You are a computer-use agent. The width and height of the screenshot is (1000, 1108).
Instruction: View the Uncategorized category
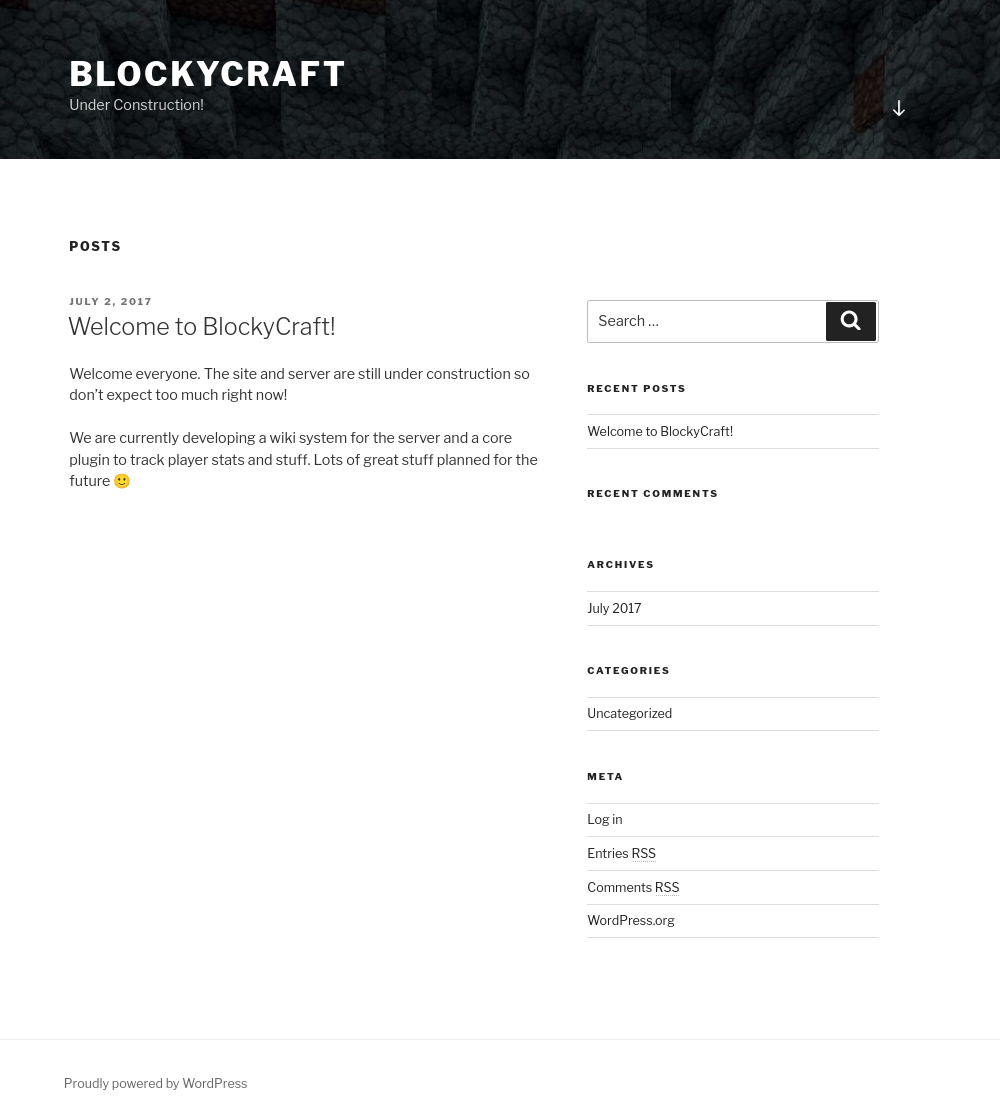[629, 713]
